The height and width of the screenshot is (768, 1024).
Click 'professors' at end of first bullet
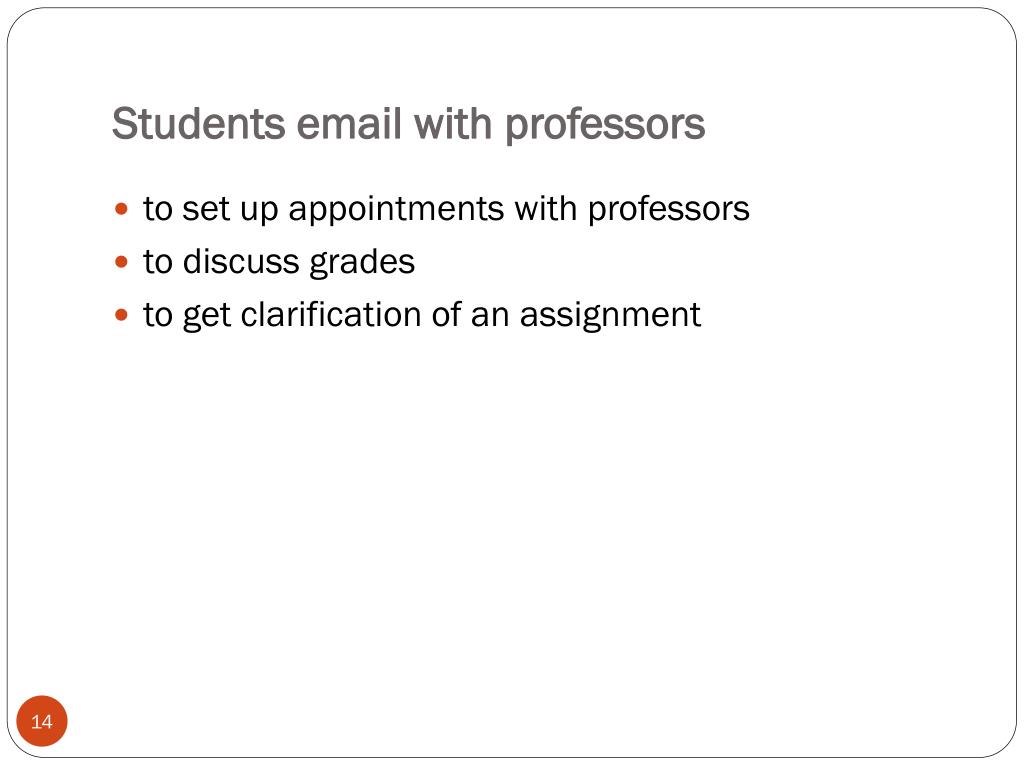(x=669, y=210)
